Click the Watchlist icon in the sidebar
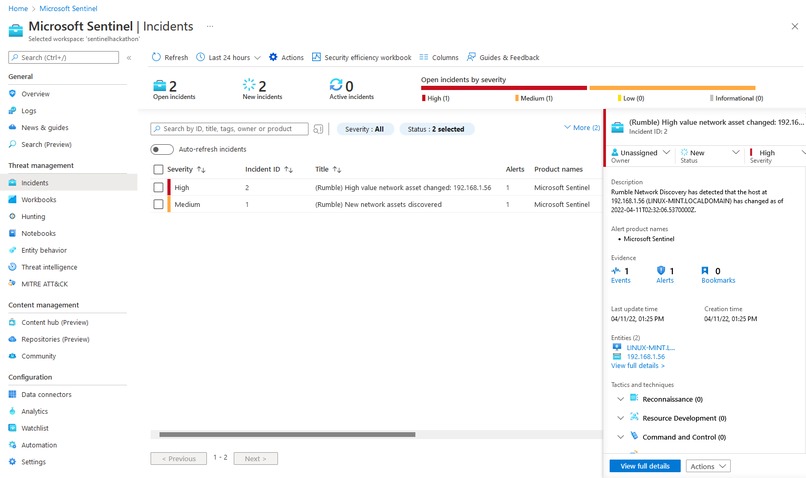The image size is (806, 478). (x=12, y=428)
